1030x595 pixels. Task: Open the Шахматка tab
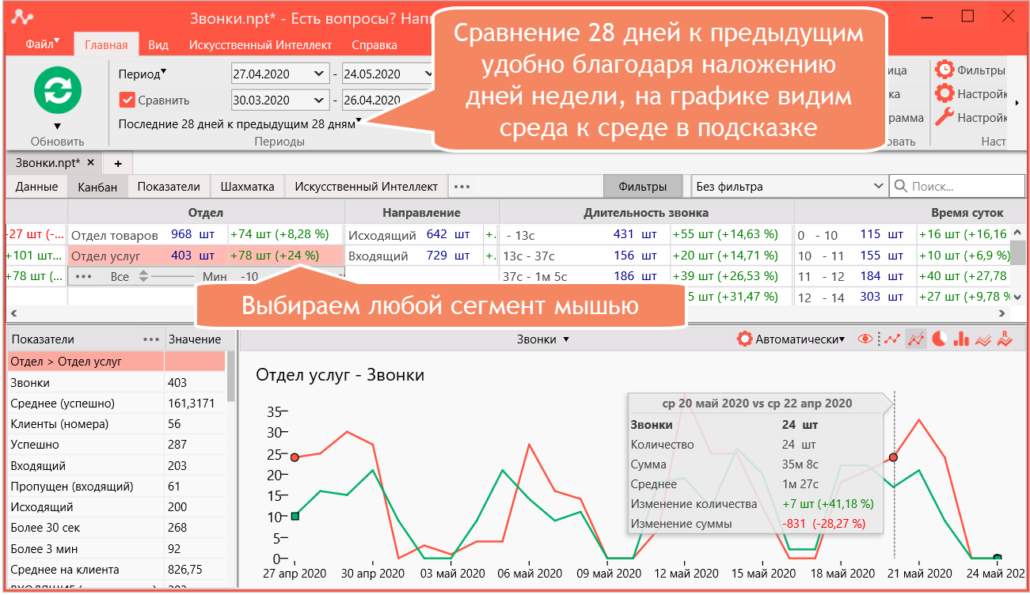click(x=247, y=187)
